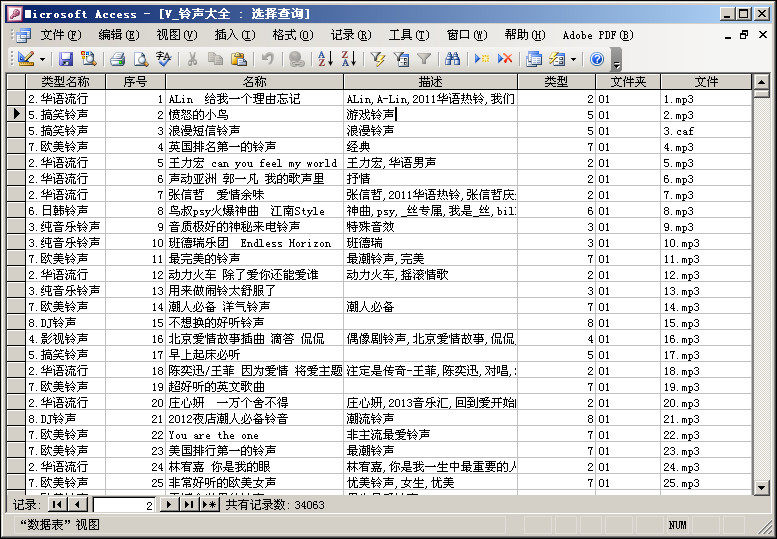Click the Apply Filter funnel icon
This screenshot has width=777, height=539.
coord(424,59)
